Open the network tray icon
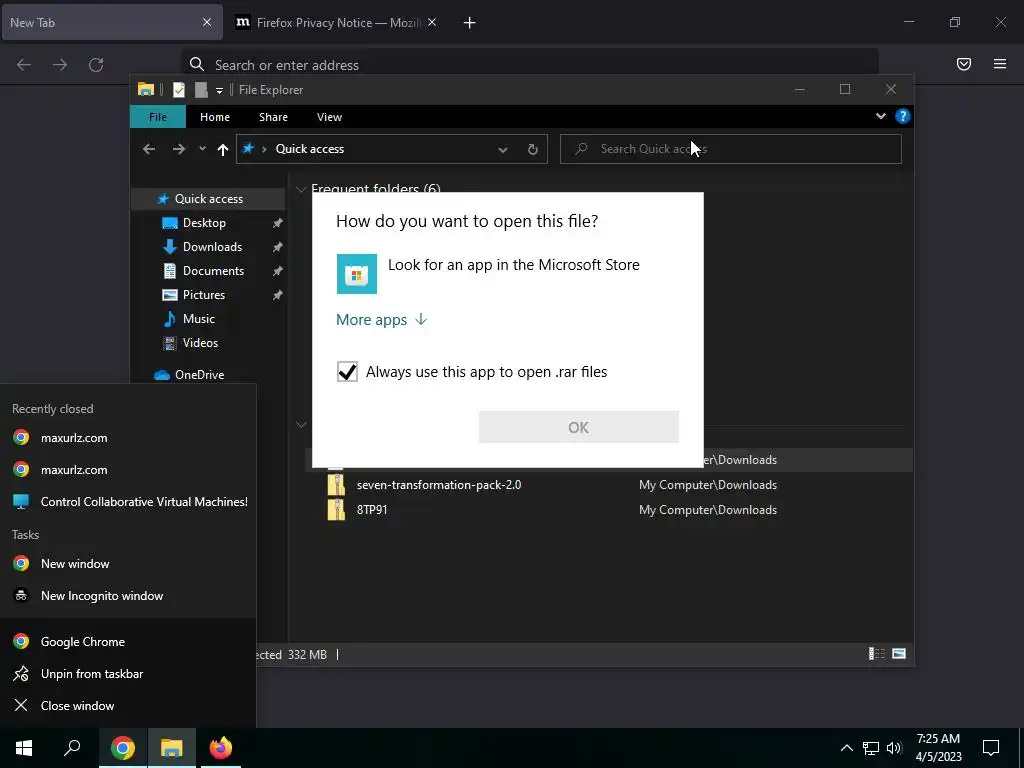The width and height of the screenshot is (1024, 768). click(x=871, y=748)
